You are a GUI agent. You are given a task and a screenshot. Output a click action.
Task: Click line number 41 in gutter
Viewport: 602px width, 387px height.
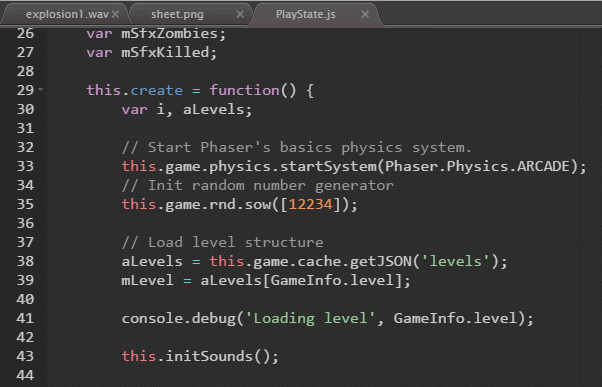click(x=25, y=318)
